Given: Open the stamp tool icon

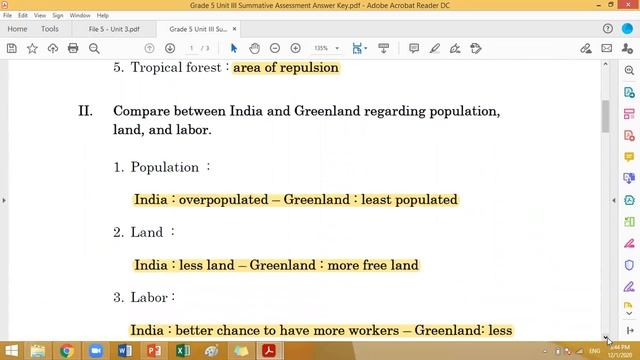Looking at the screenshot, I should click(476, 49).
